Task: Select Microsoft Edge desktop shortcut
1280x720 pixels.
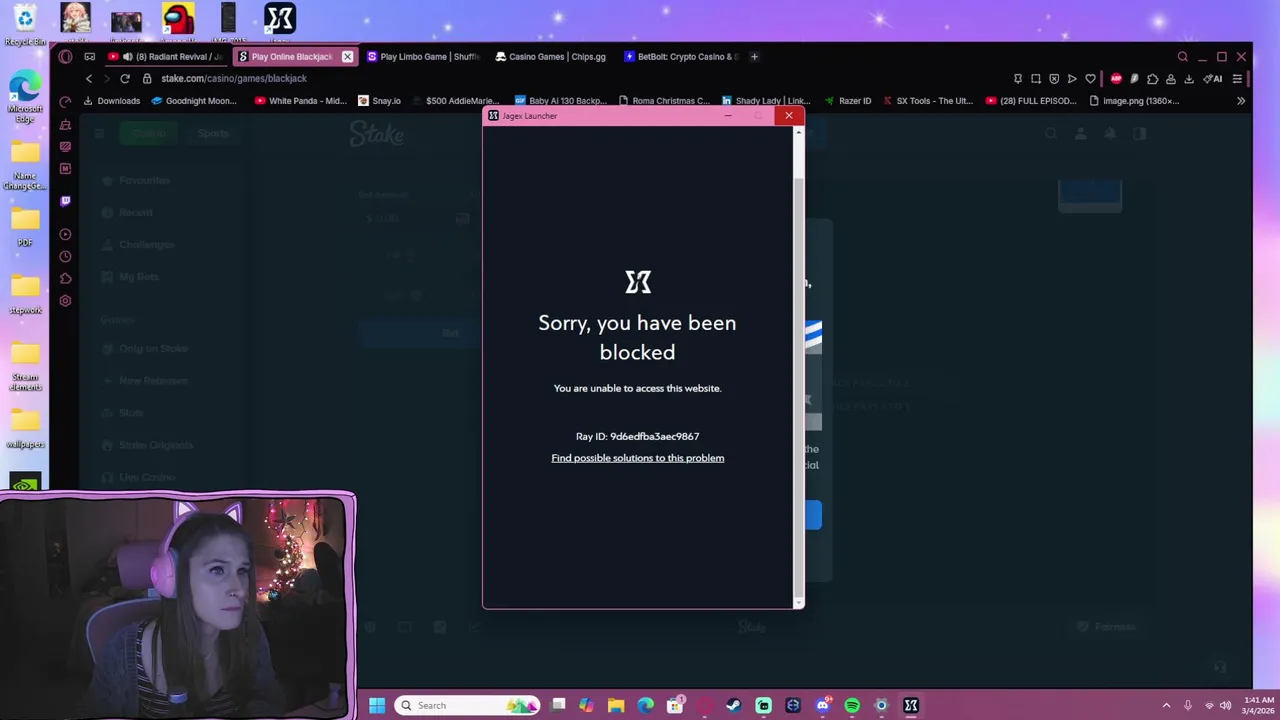Action: coord(25,98)
